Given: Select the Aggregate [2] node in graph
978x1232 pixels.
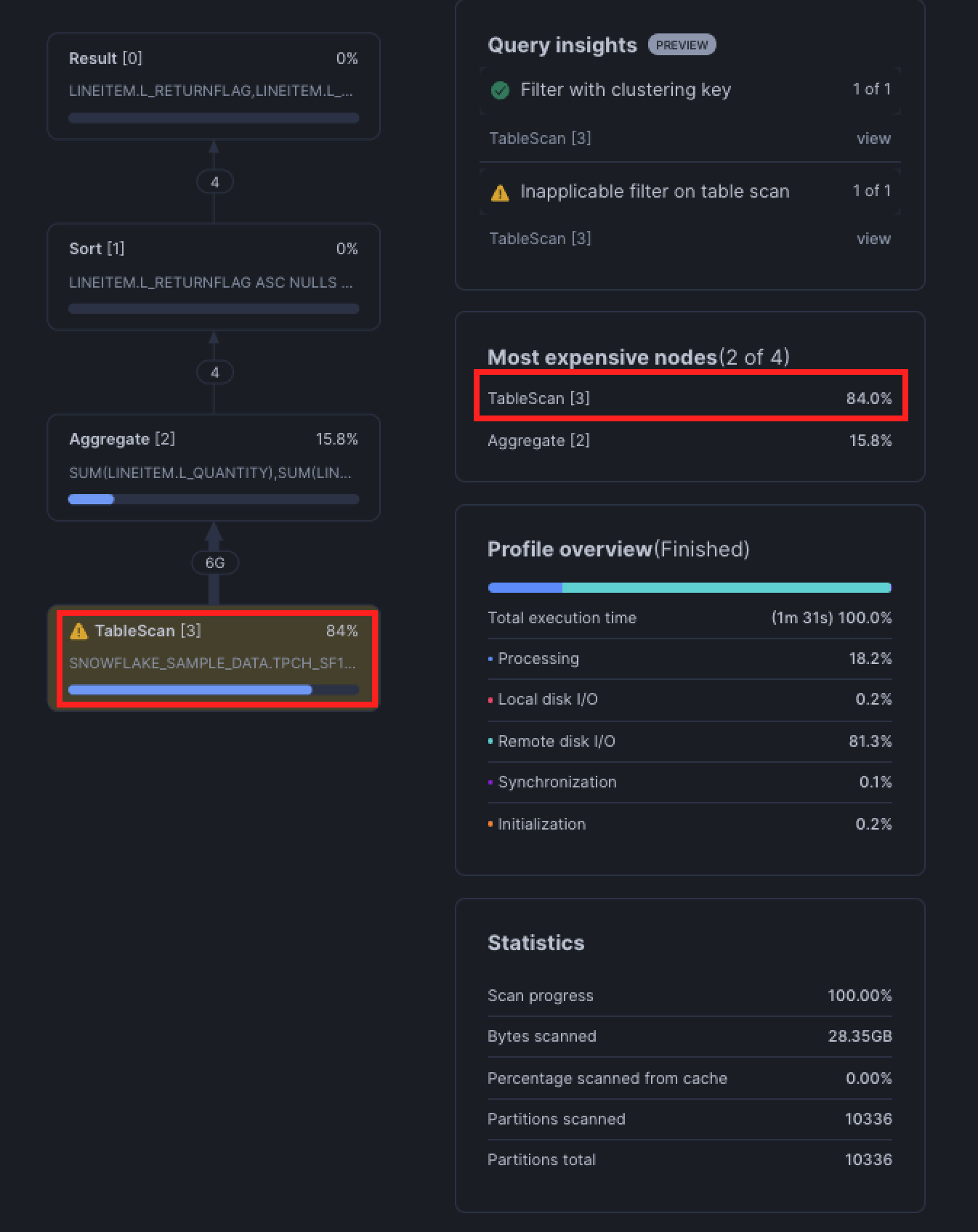Looking at the screenshot, I should (x=214, y=467).
